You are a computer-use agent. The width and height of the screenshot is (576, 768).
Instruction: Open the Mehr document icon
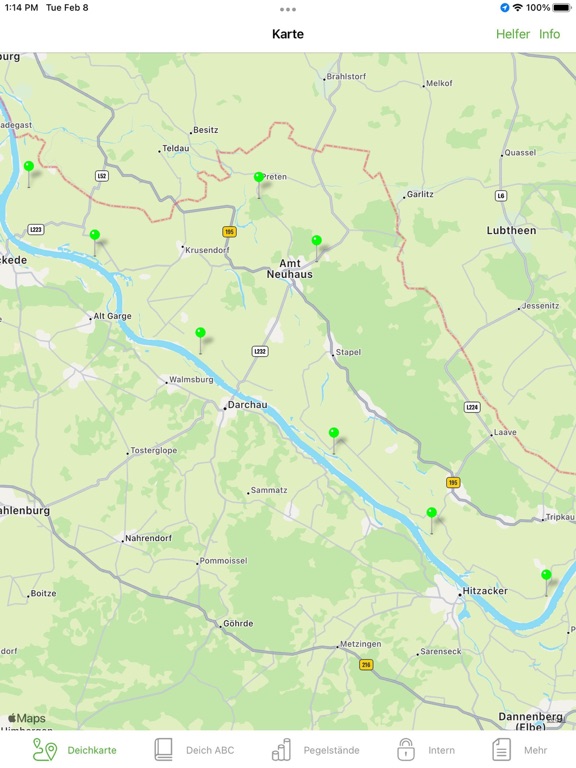(501, 749)
